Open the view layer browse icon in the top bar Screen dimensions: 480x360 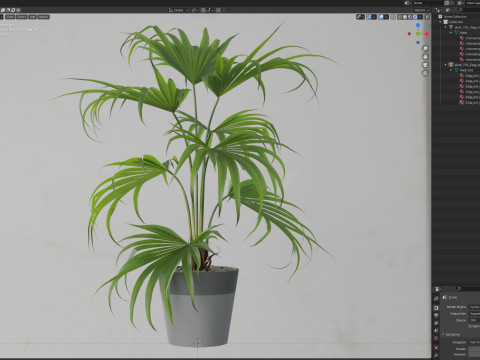tap(460, 3)
